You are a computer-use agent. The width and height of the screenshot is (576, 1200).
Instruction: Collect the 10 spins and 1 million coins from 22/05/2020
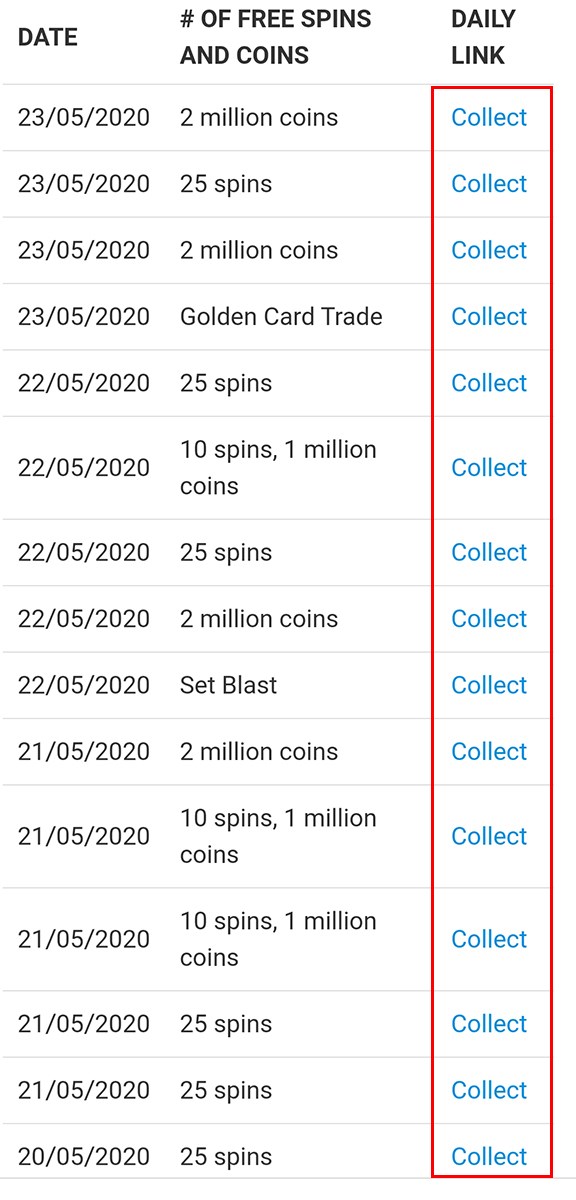click(489, 467)
